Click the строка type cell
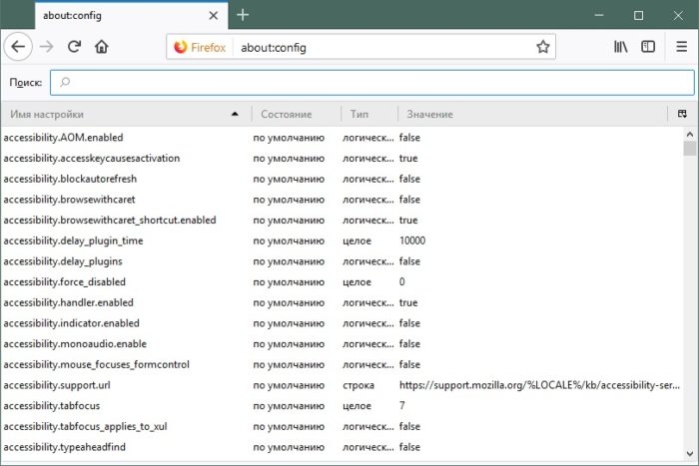The height and width of the screenshot is (466, 699). 358,385
